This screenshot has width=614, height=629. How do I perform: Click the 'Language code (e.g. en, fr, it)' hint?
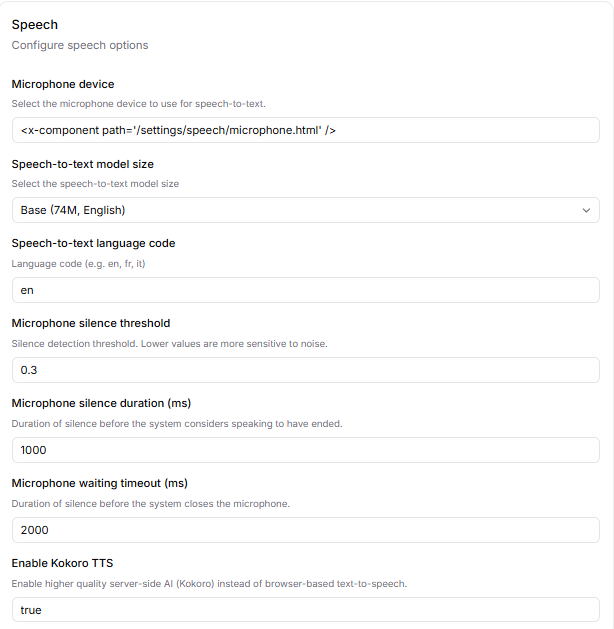[x=80, y=263]
